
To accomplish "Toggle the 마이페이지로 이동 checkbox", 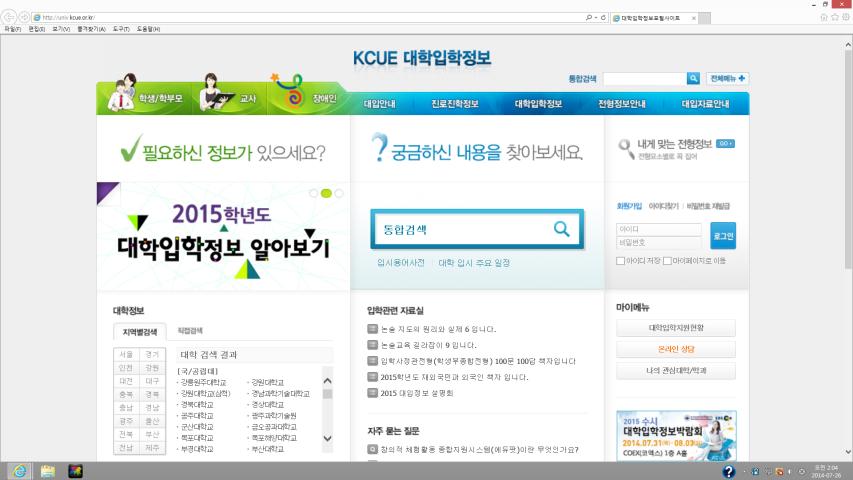I will pyautogui.click(x=667, y=261).
